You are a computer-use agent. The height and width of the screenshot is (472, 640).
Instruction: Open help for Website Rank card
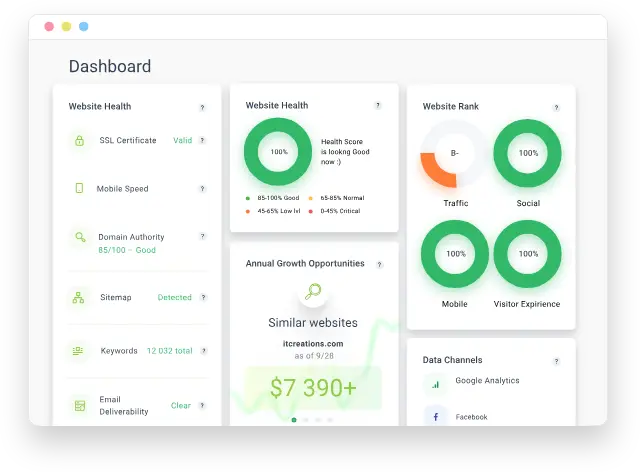pos(556,106)
